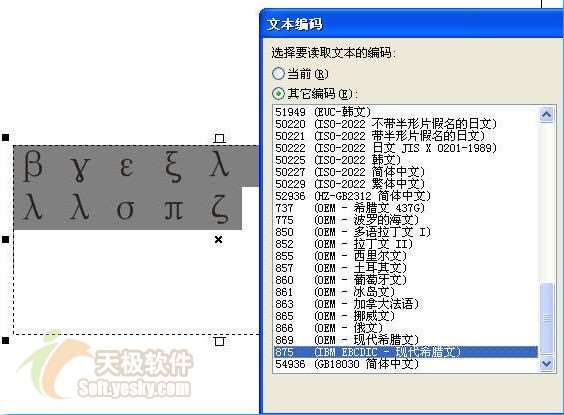Viewport: 564px width, 415px height.
Task: Choose encoding 737 (OEM - 希腊文 437G)
Action: point(405,208)
